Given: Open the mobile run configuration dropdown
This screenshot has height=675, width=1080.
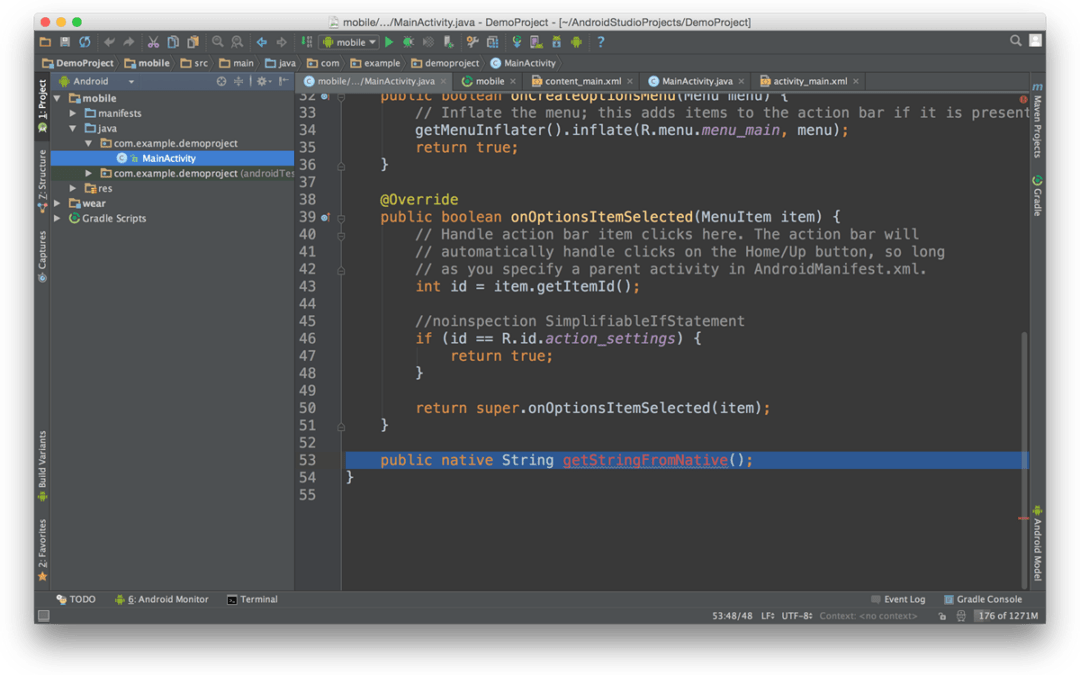Looking at the screenshot, I should [x=350, y=42].
